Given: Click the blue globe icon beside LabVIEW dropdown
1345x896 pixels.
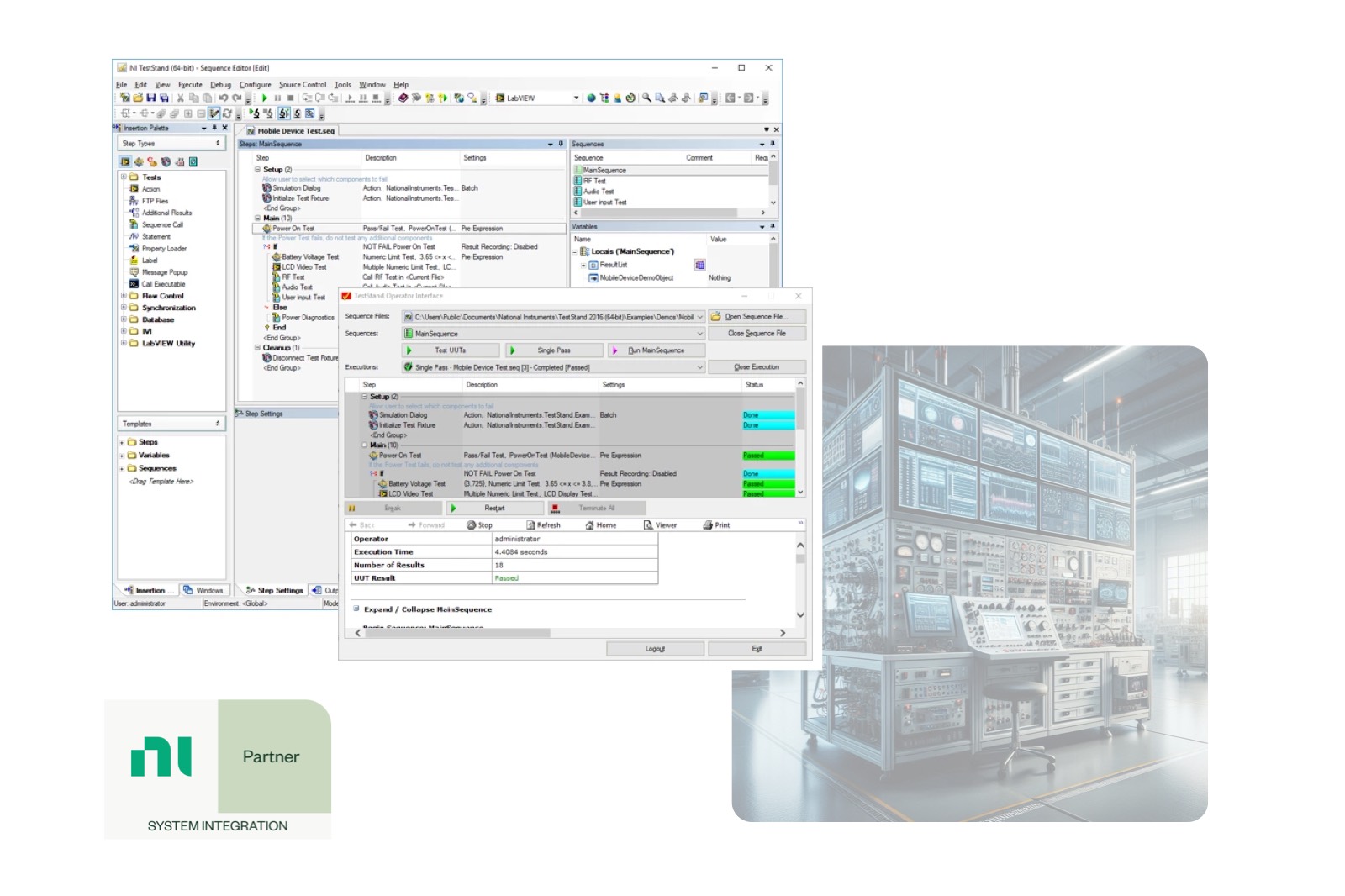Looking at the screenshot, I should (x=591, y=98).
